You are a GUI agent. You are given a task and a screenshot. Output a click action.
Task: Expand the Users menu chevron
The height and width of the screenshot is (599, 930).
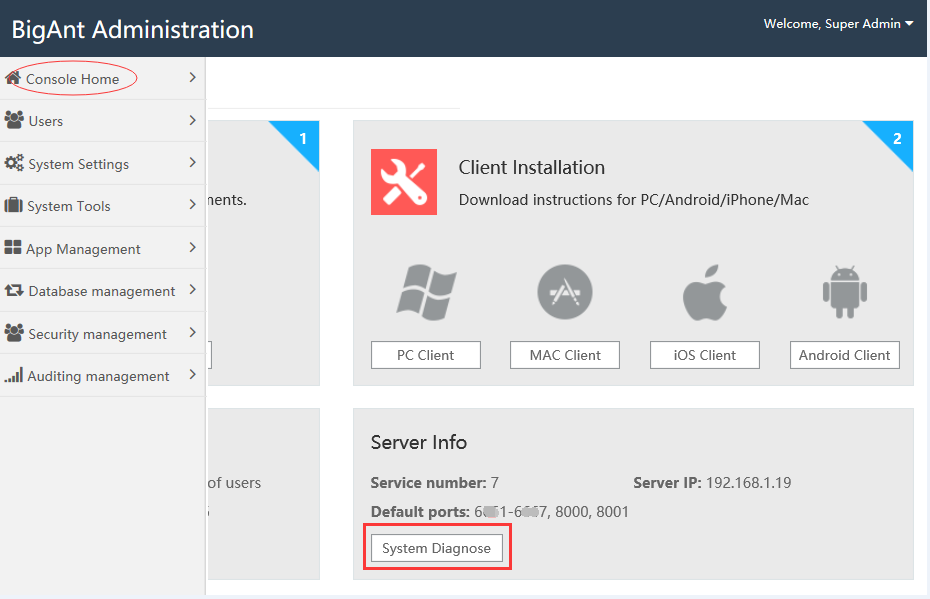192,120
